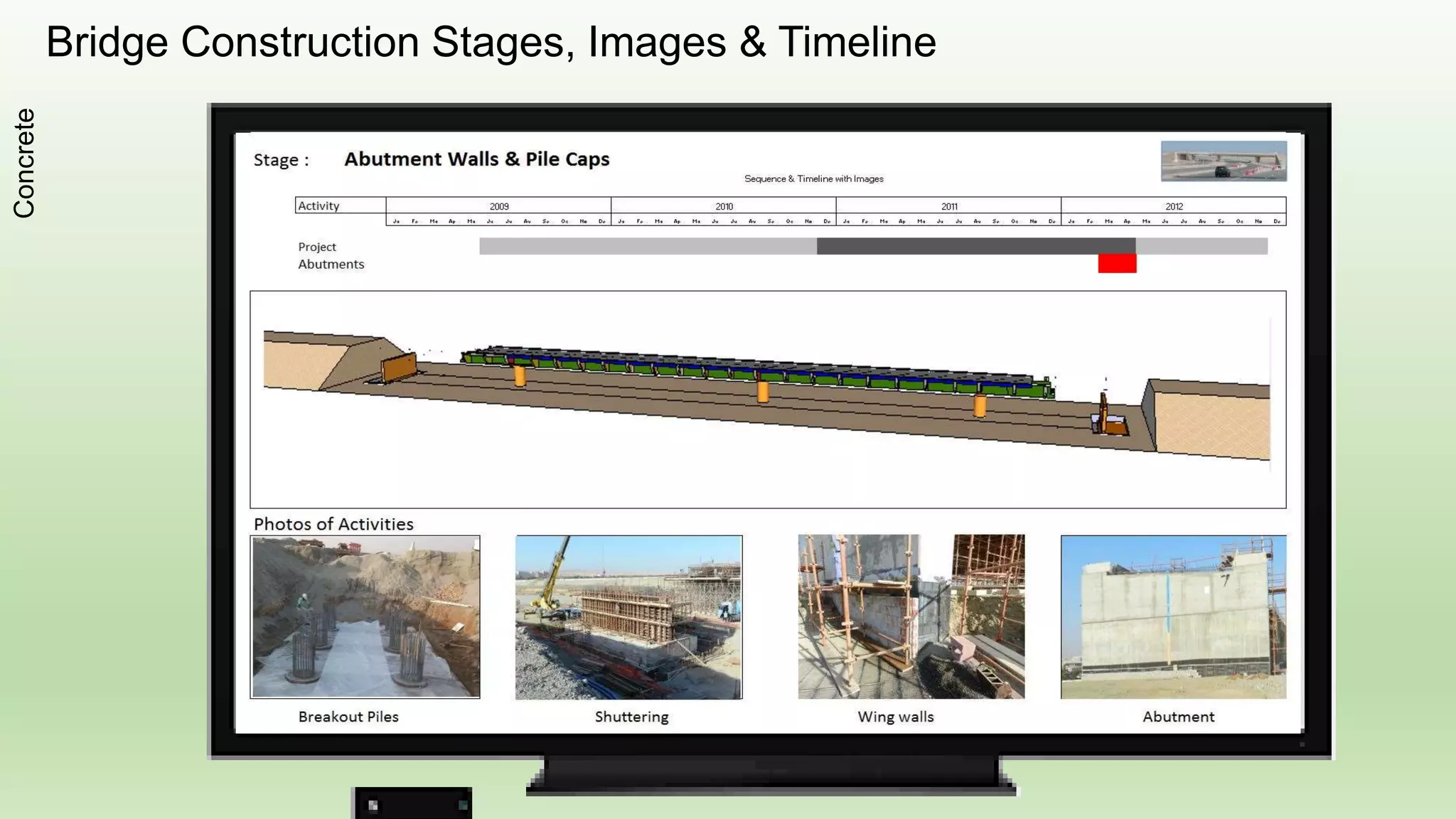Select the 2012 year header
The height and width of the screenshot is (819, 1456).
[1174, 206]
